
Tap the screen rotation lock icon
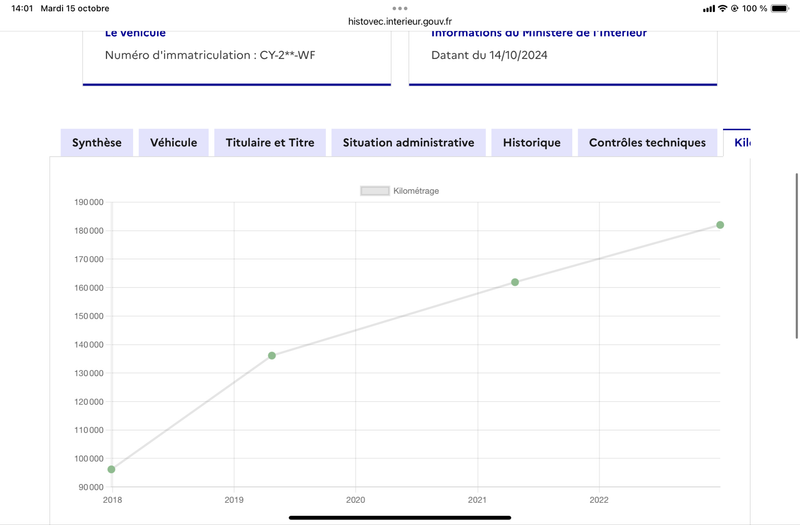click(x=735, y=8)
